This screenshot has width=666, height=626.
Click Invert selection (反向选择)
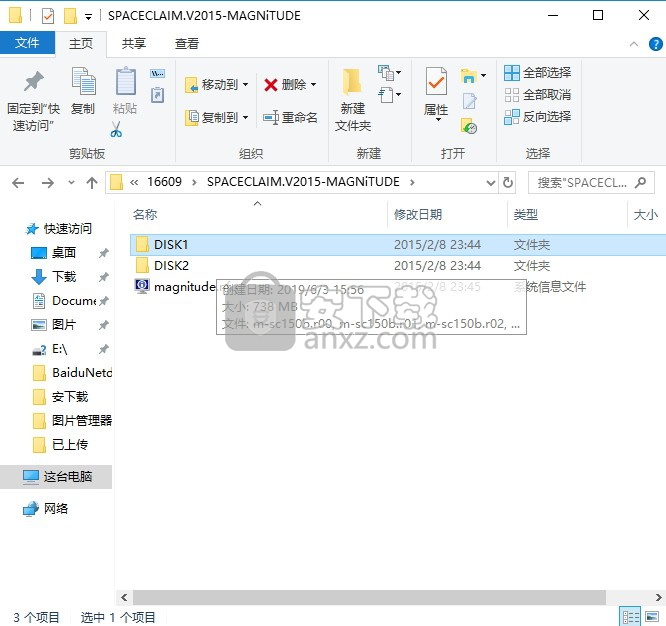click(537, 117)
